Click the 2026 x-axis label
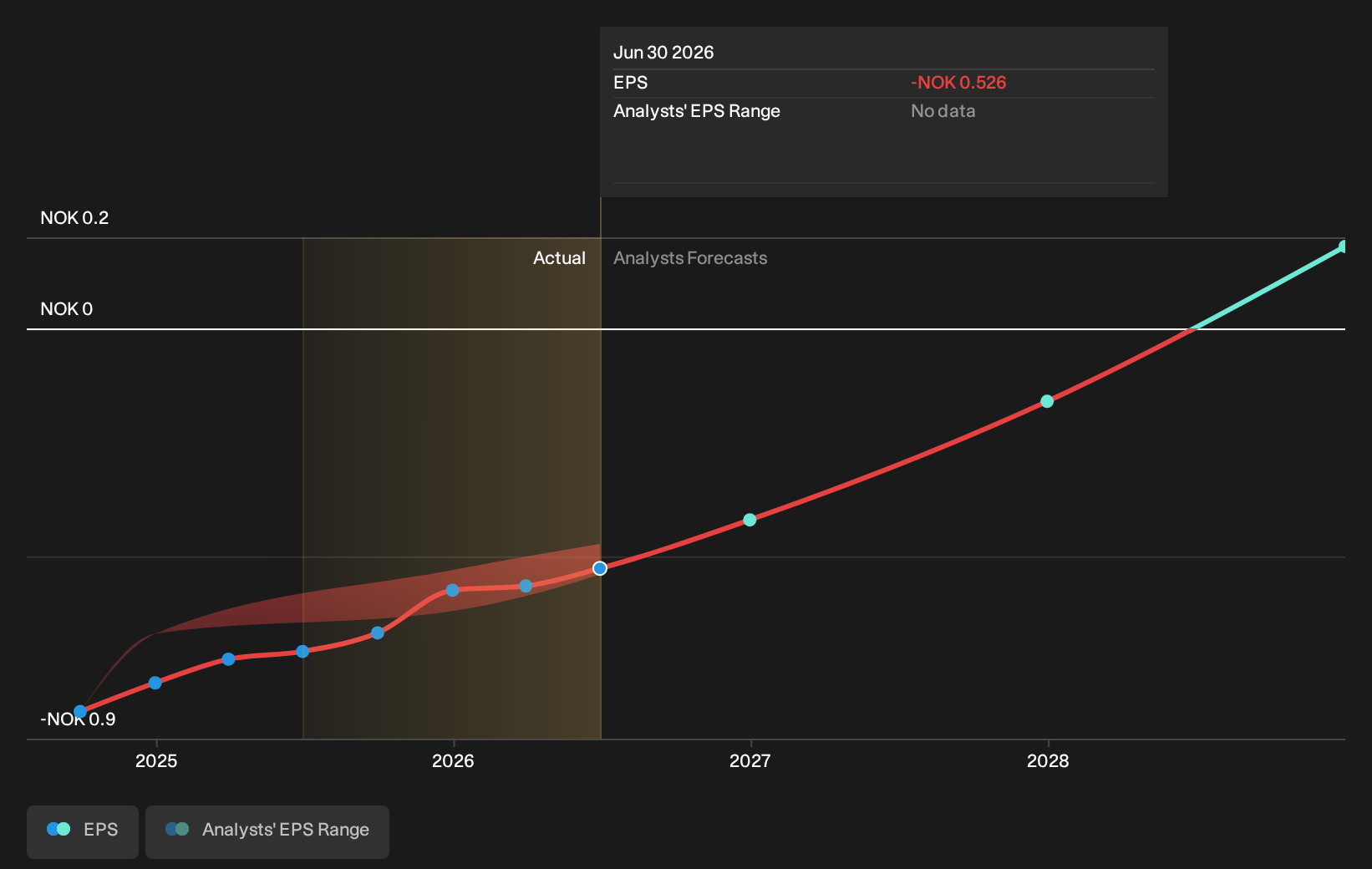Viewport: 1372px width, 869px height. coord(453,760)
